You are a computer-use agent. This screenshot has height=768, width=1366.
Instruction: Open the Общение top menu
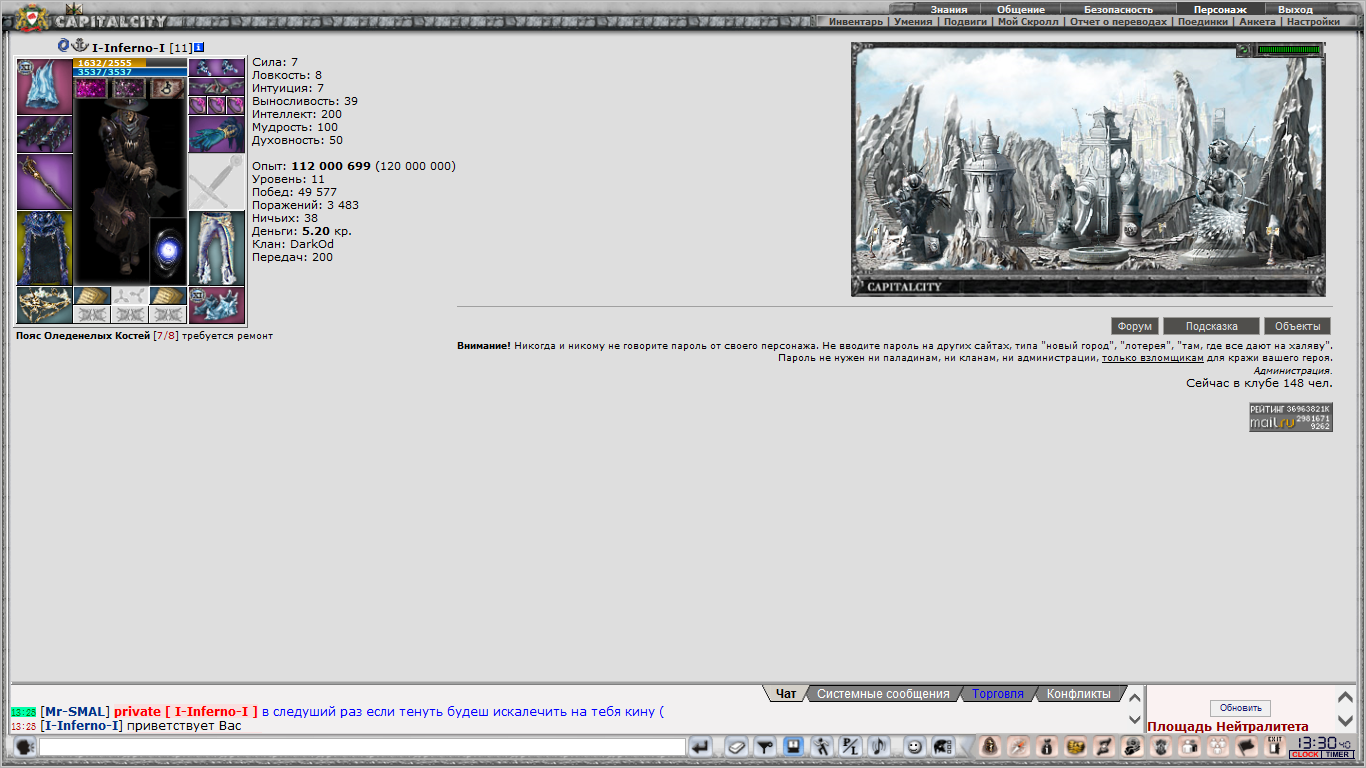(x=1021, y=9)
